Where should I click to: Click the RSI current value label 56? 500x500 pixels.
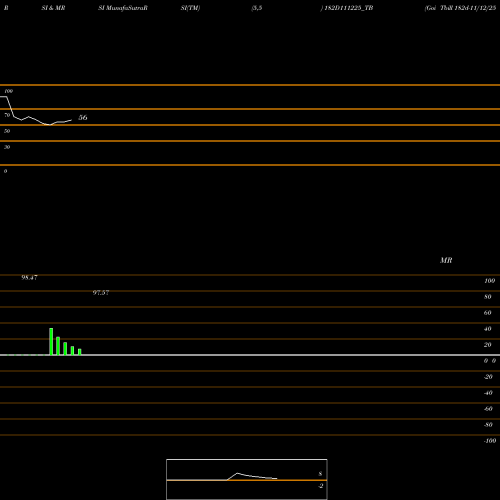tap(83, 117)
